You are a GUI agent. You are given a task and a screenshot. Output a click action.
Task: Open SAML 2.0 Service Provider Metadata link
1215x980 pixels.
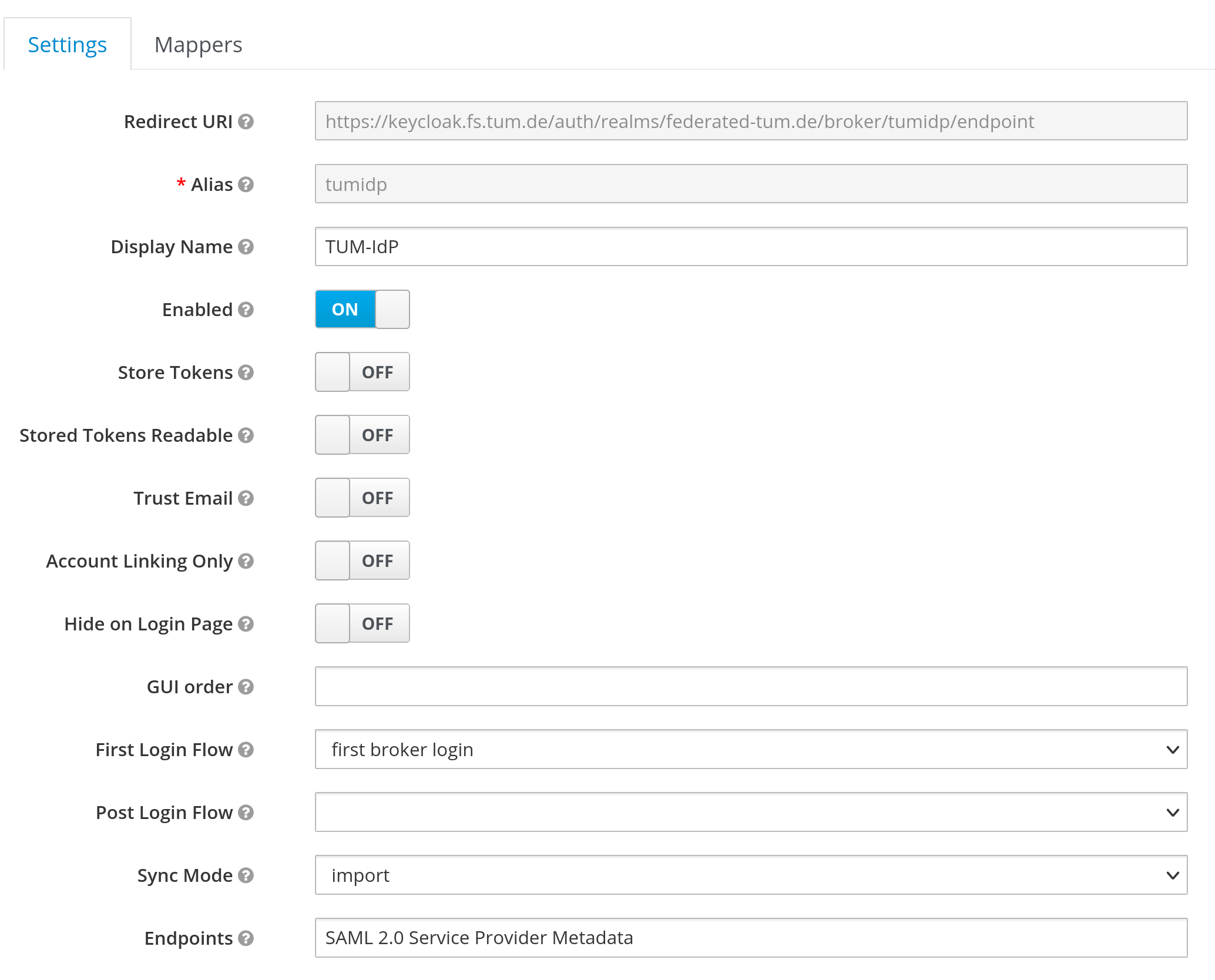[479, 938]
